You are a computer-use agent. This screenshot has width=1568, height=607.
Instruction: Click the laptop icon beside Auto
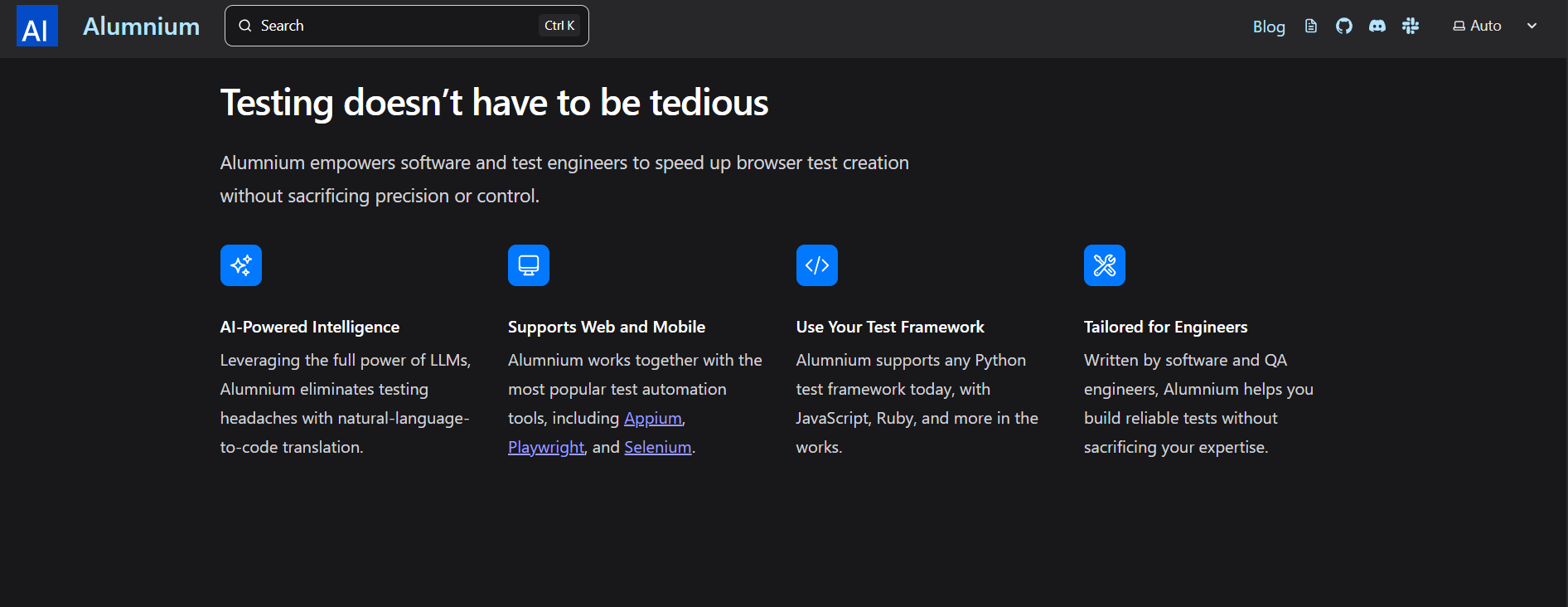[x=1459, y=26]
